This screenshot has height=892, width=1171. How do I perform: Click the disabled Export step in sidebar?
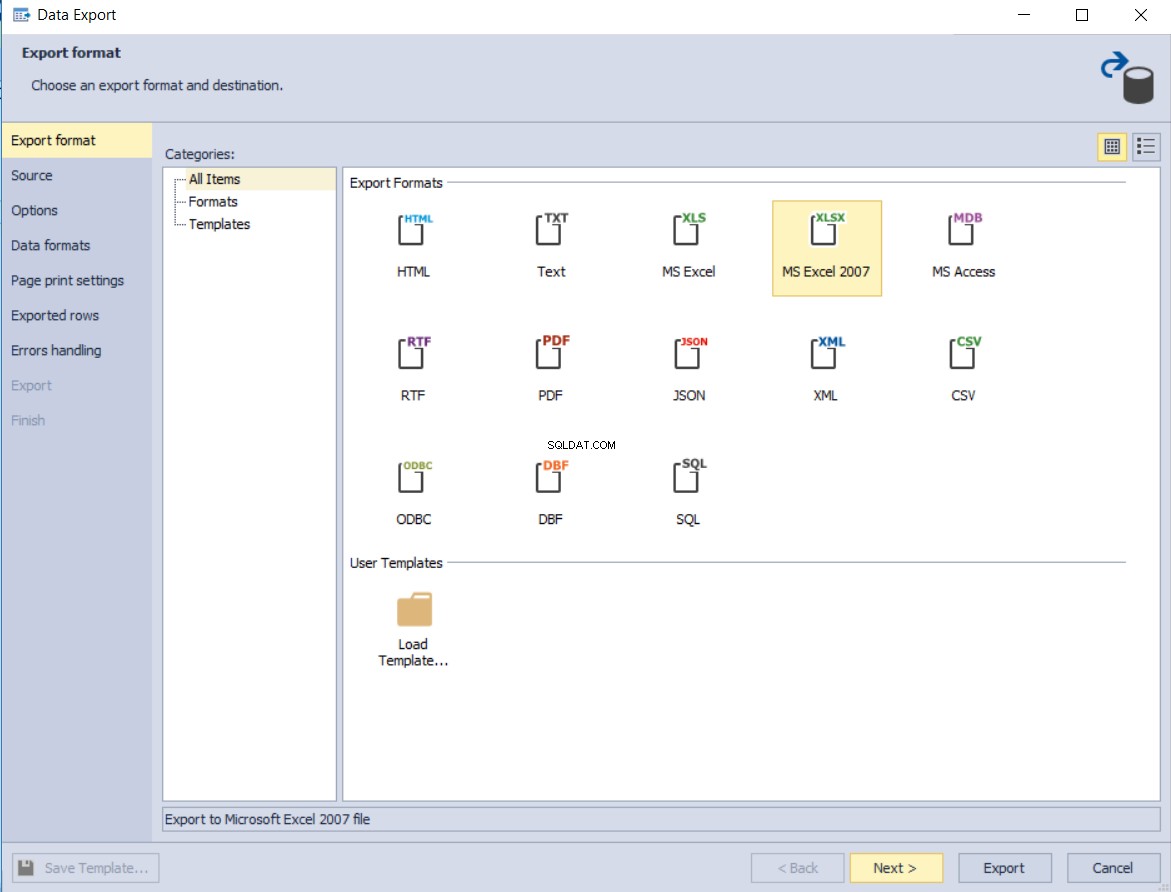(x=76, y=386)
